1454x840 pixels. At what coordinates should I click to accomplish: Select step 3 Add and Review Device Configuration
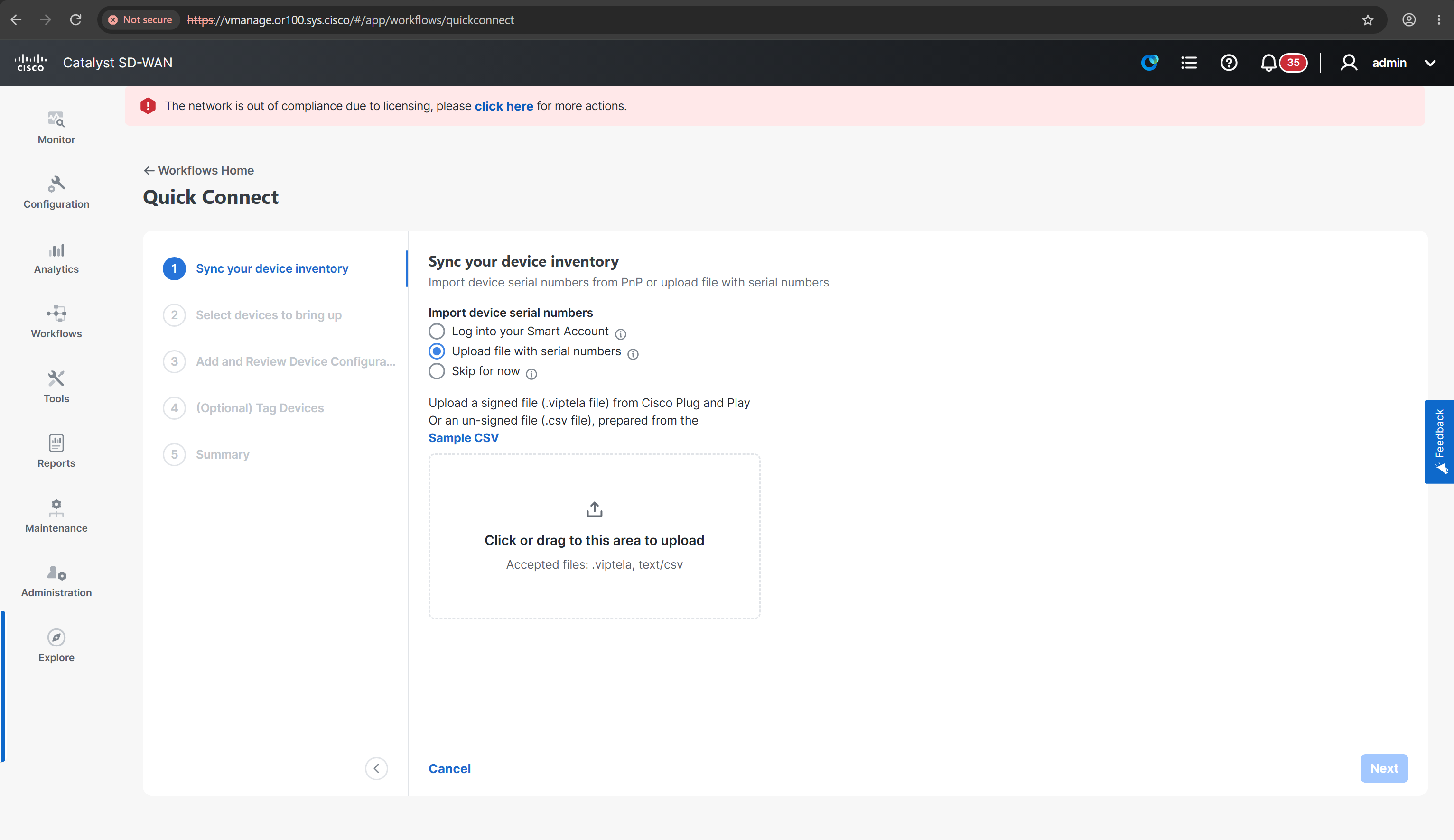point(279,361)
